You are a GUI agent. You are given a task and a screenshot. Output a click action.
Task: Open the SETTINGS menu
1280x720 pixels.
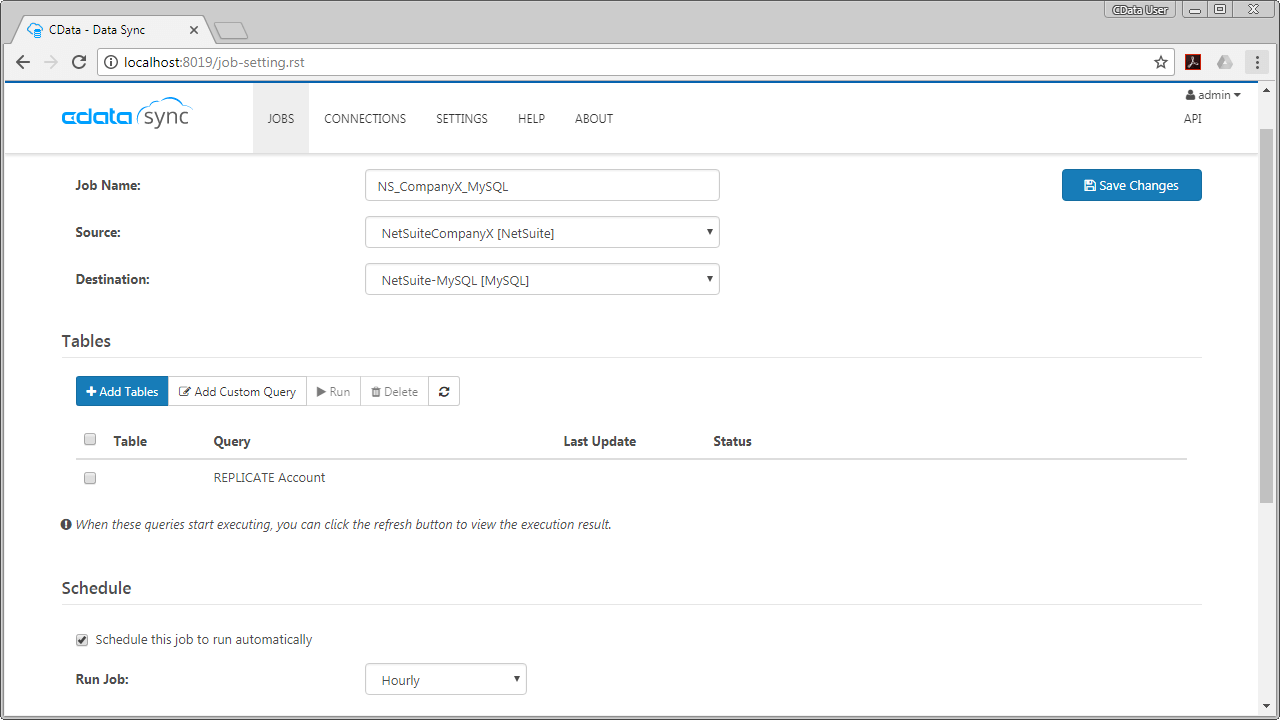coord(462,118)
